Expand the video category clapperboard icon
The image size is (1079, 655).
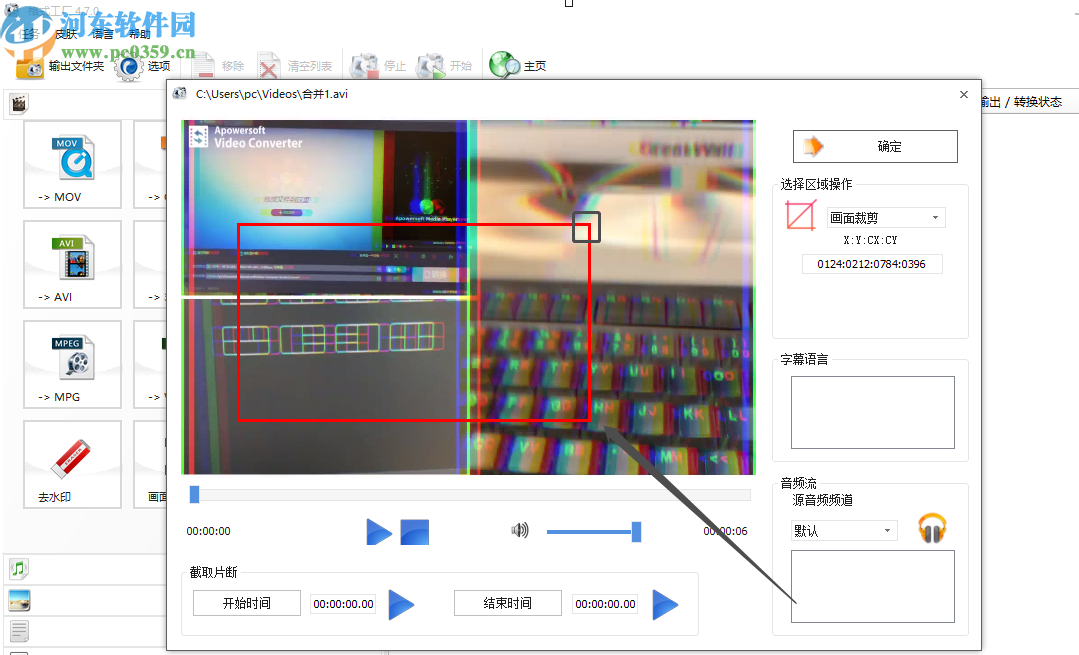(x=19, y=104)
